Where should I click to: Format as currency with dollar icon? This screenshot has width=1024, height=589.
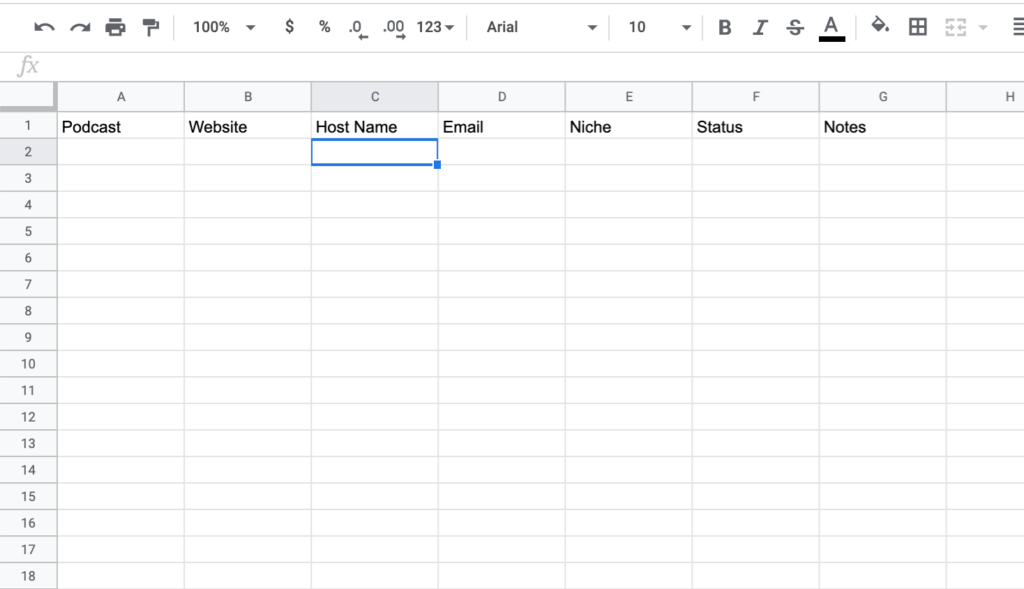(289, 27)
